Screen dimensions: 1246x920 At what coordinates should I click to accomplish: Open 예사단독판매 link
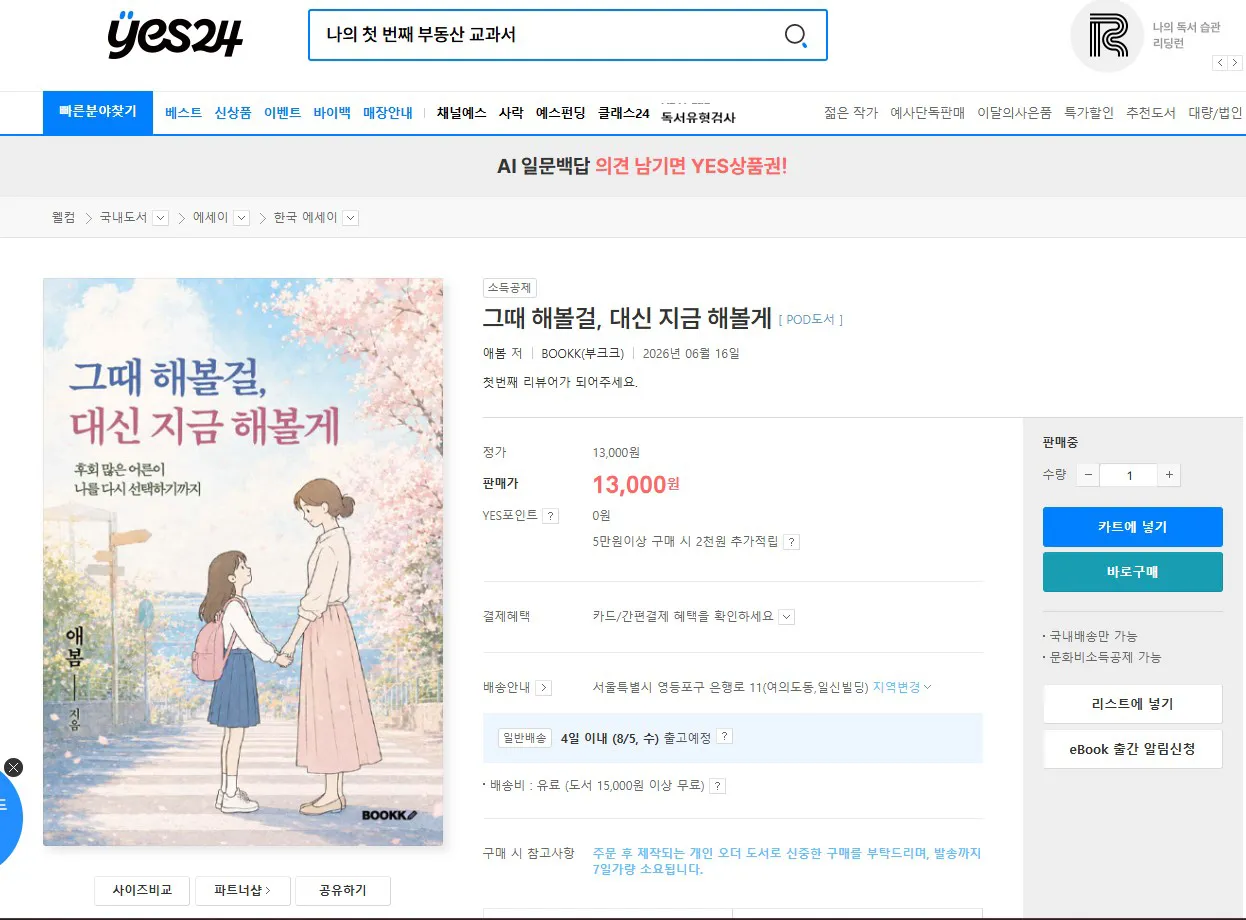click(x=927, y=113)
